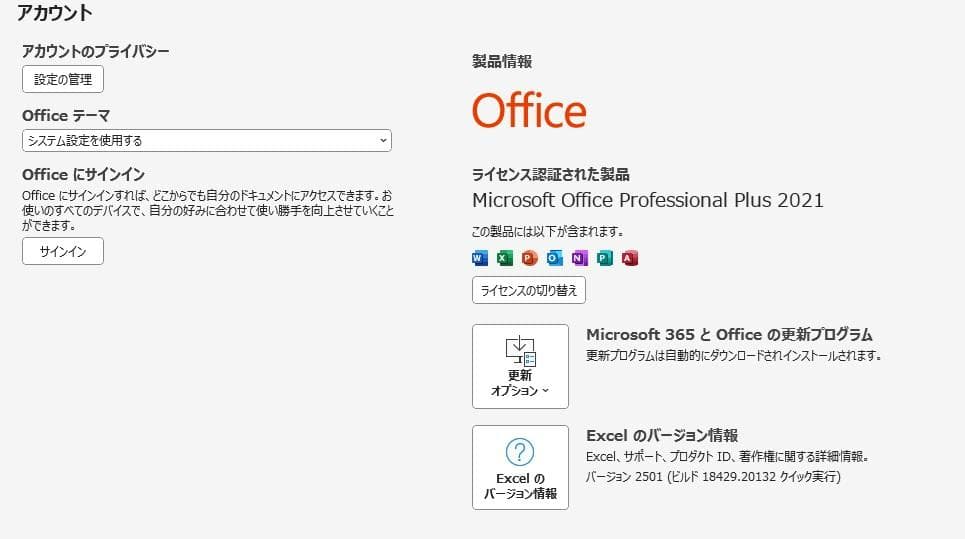
Task: Click the Word app icon
Action: tap(480, 258)
